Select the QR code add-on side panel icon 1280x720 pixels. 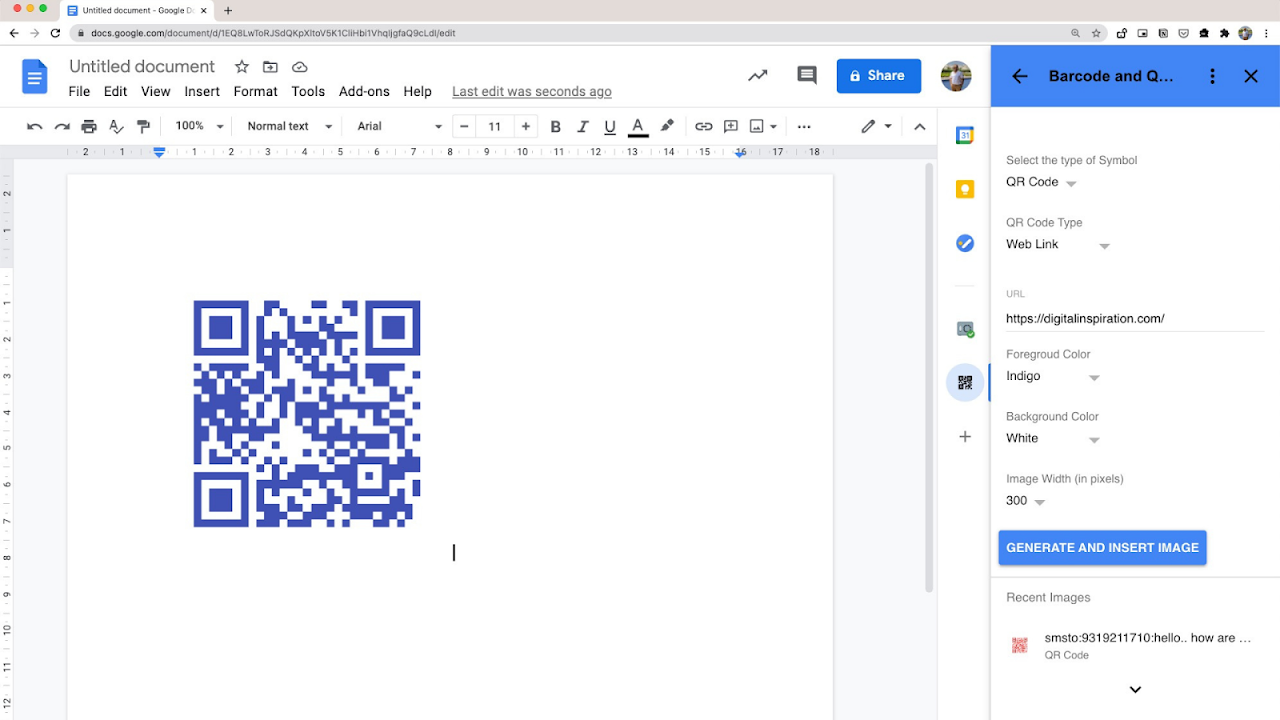point(965,382)
